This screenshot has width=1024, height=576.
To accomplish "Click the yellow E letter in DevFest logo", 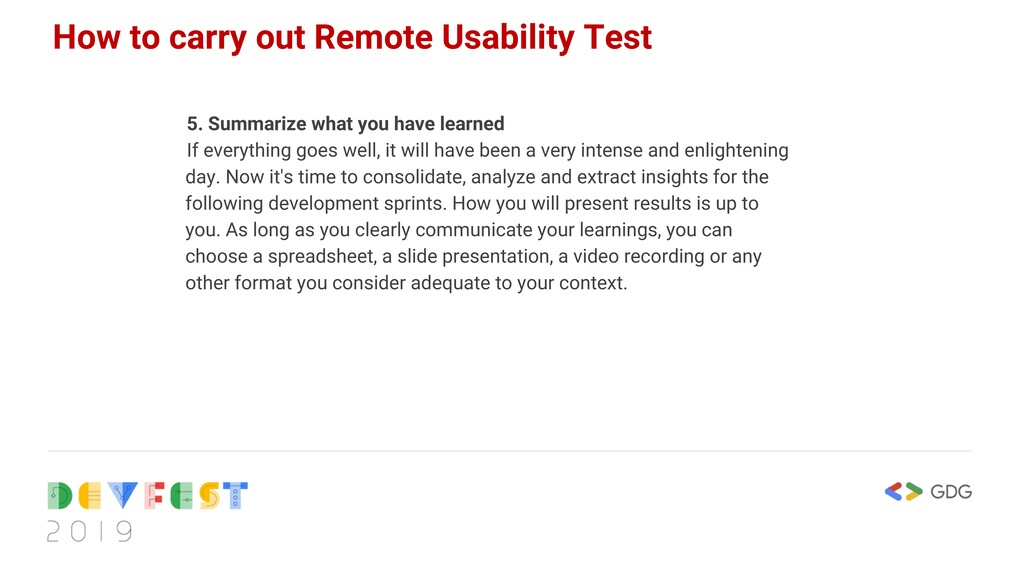I will pyautogui.click(x=90, y=496).
